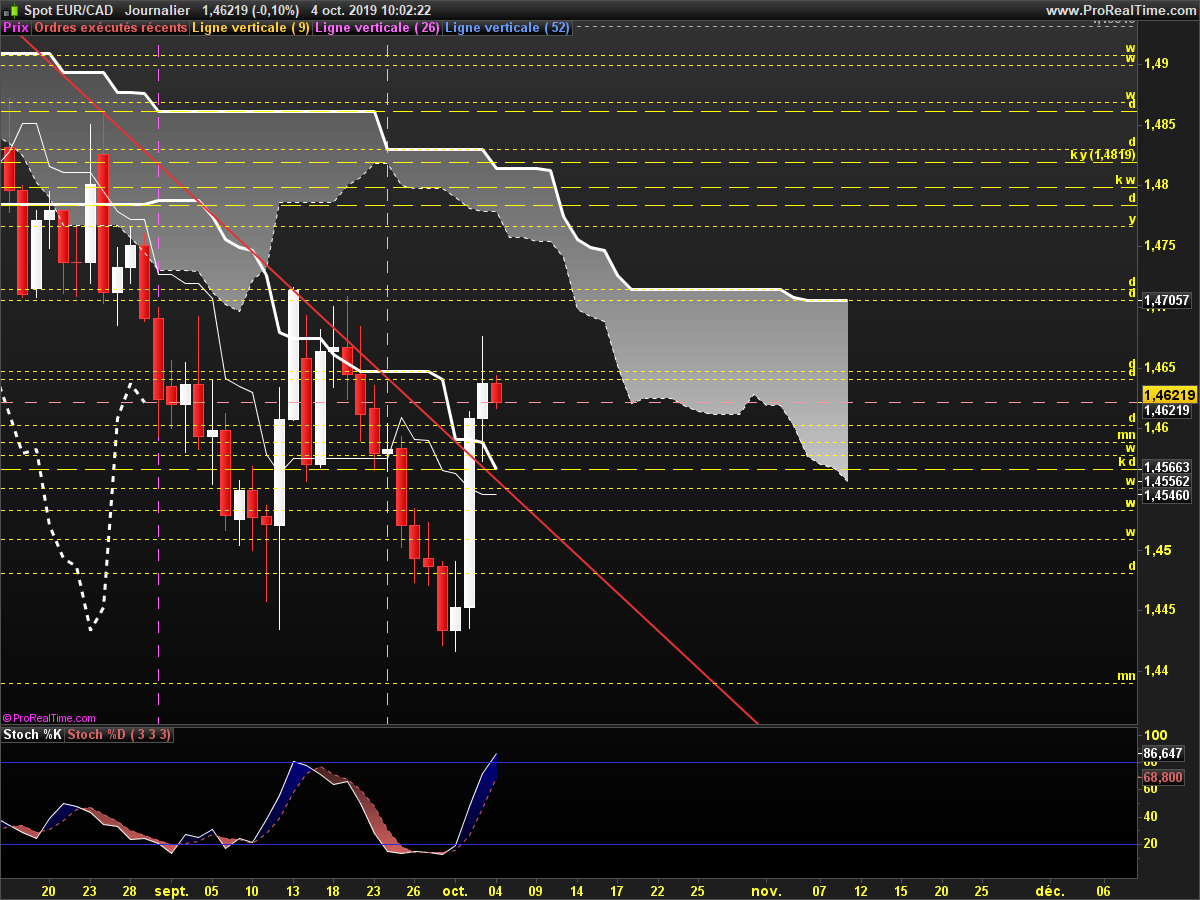Click the nov. date axis label
Viewport: 1200px width, 900px height.
765,890
